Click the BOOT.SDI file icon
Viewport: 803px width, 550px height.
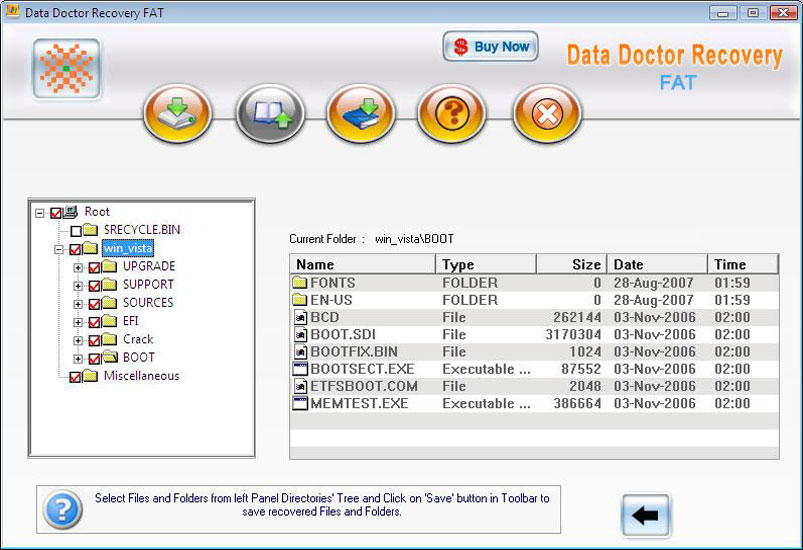click(301, 335)
